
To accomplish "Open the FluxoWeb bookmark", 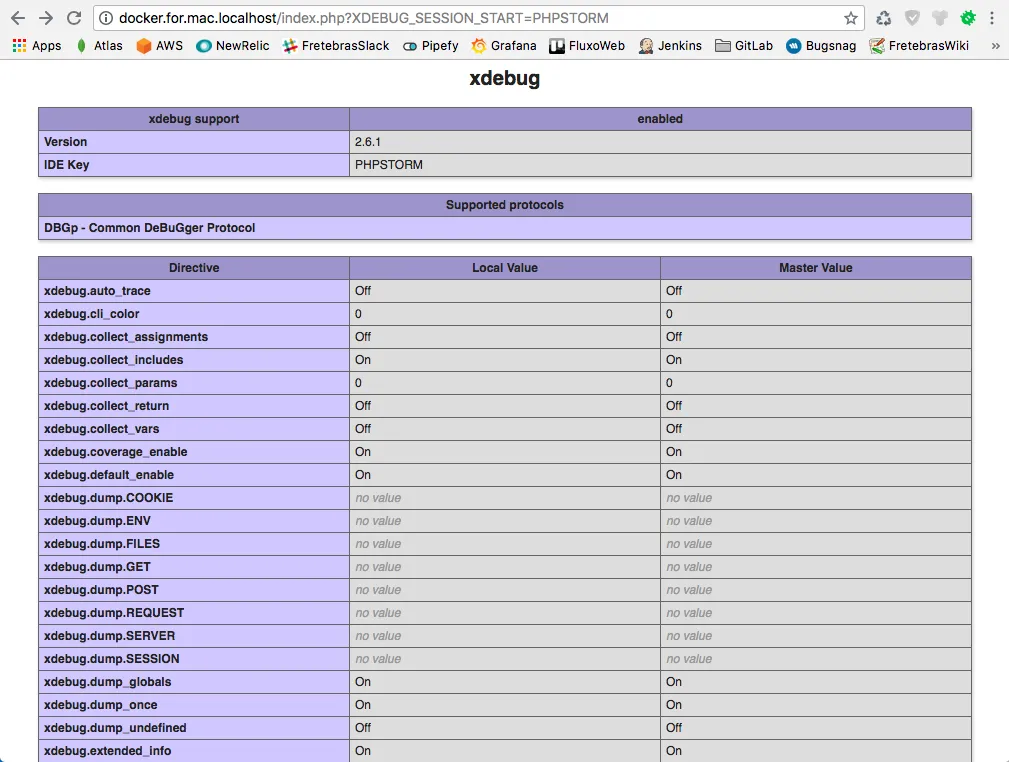I will [587, 46].
